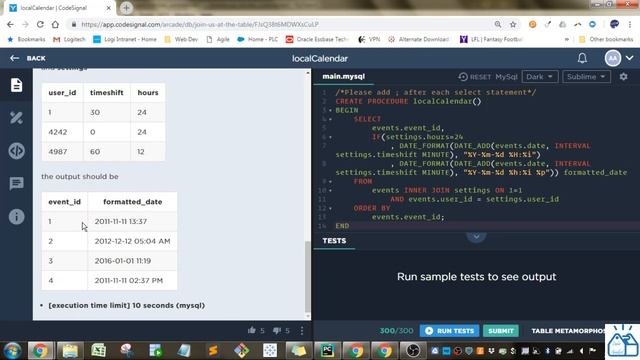Show the hidden bookmarks overflow chevron
Image resolution: width=640 pixels, height=360 pixels.
click(x=567, y=40)
